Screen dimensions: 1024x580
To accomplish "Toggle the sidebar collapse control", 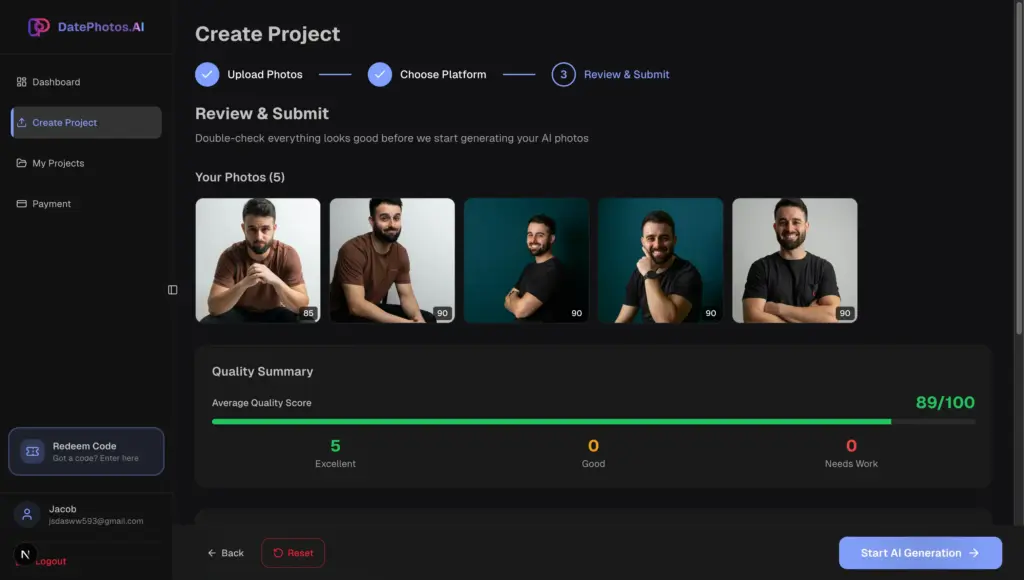I will pos(172,289).
